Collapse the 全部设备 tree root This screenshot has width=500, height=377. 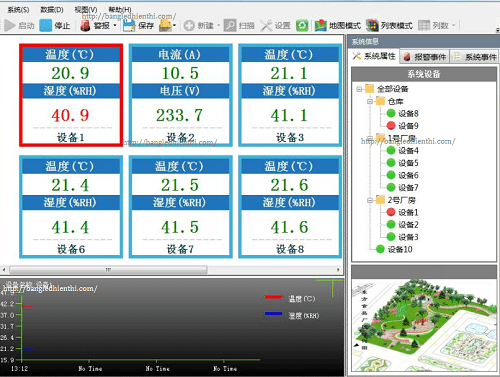coord(359,89)
